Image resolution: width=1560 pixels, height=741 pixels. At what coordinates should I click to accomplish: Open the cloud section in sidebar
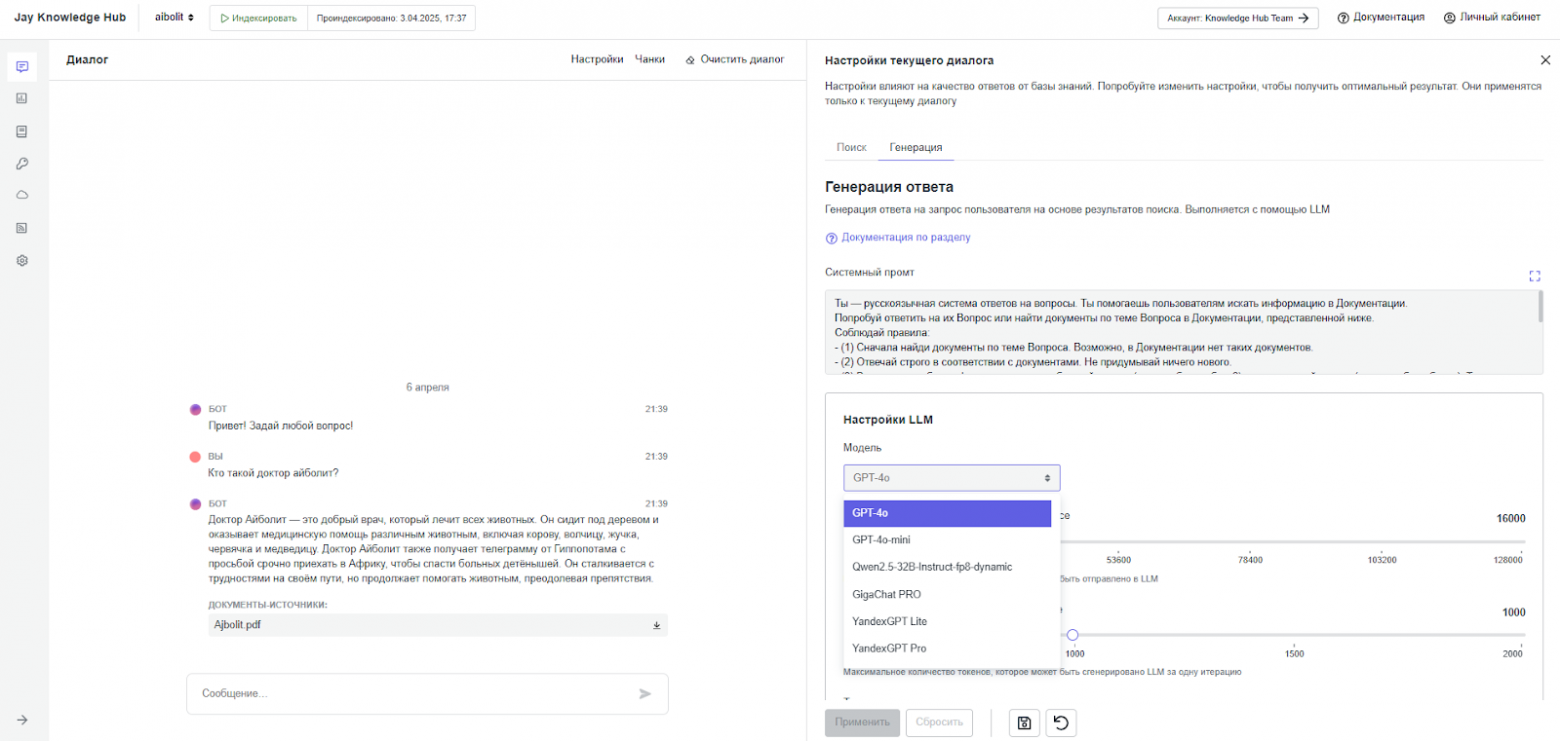tap(22, 195)
